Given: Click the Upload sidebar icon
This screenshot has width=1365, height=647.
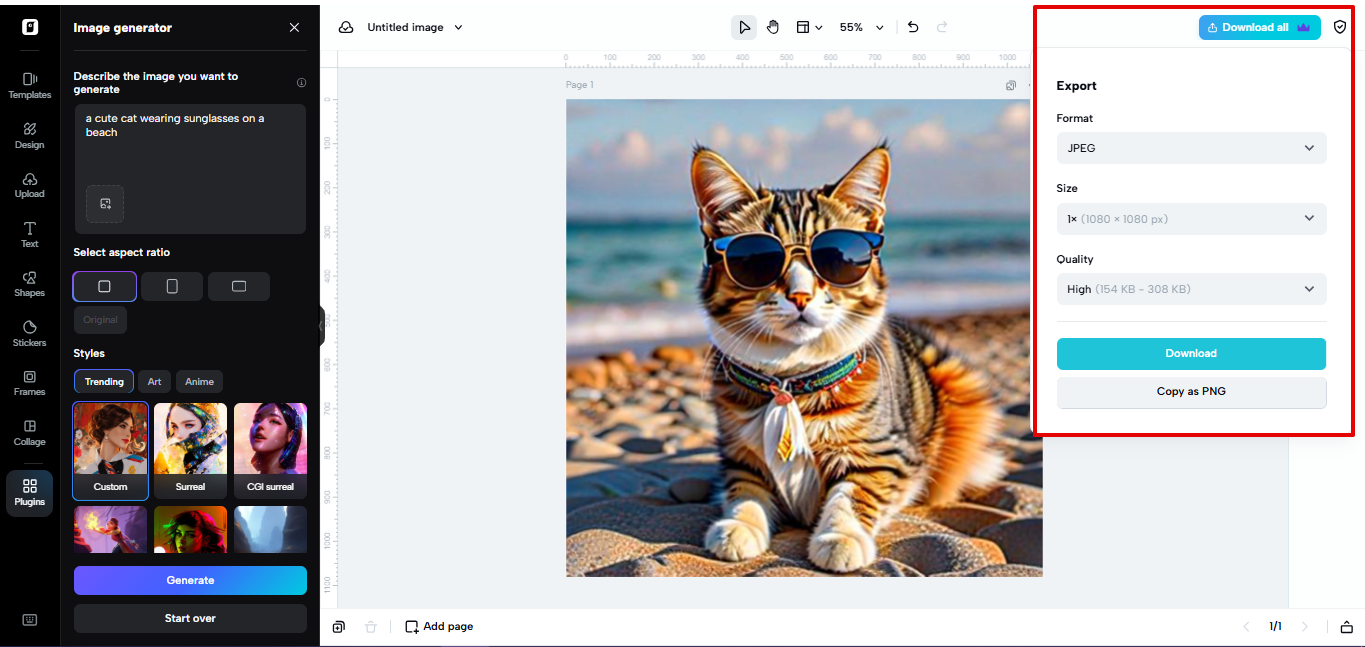Looking at the screenshot, I should pos(29,184).
